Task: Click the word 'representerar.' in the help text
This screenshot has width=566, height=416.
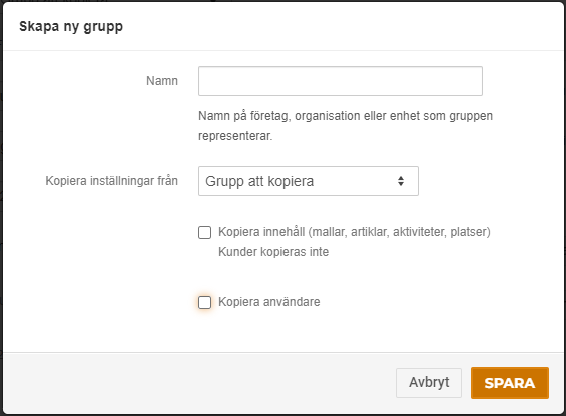Action: (235, 136)
